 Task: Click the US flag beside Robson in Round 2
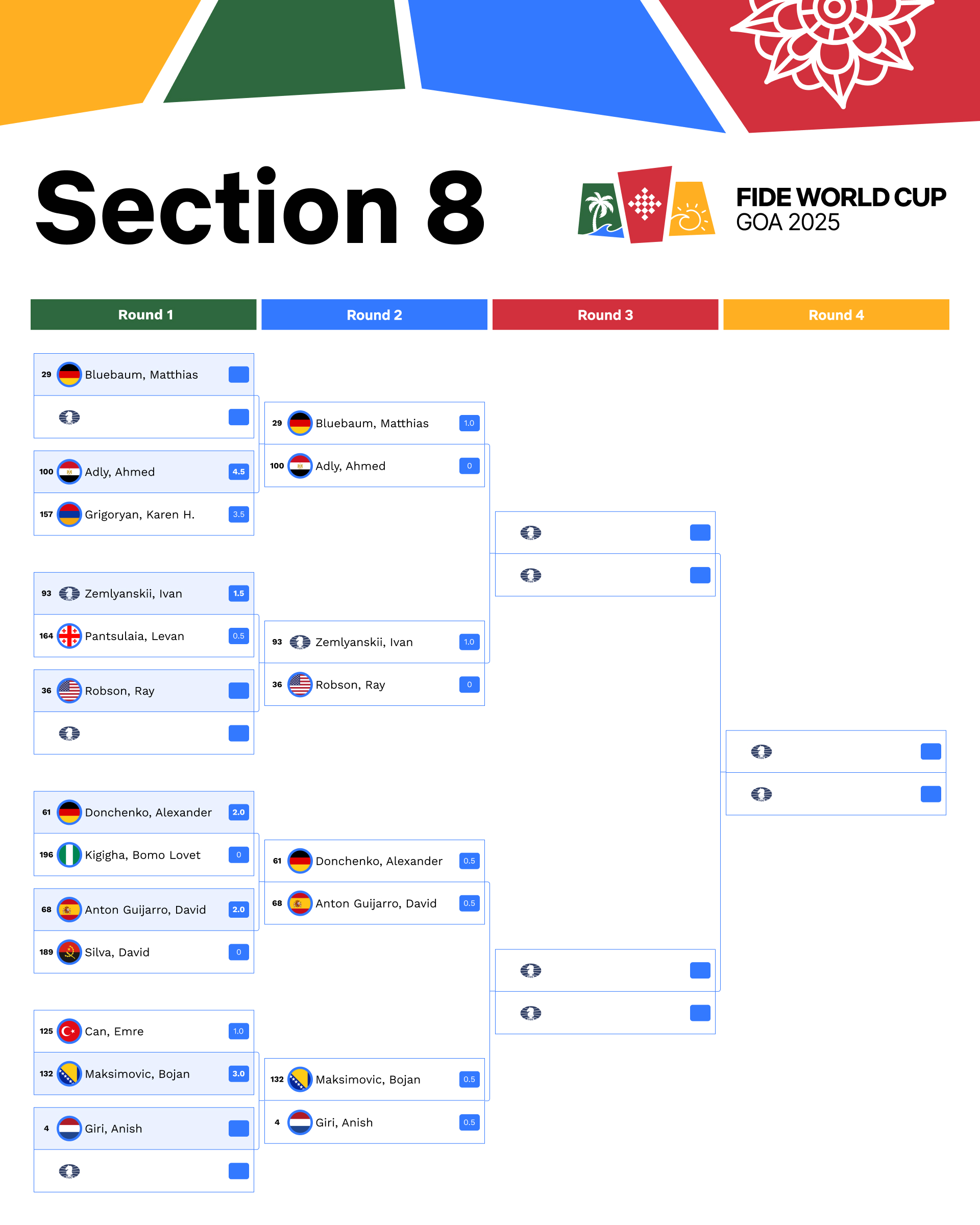click(x=300, y=684)
